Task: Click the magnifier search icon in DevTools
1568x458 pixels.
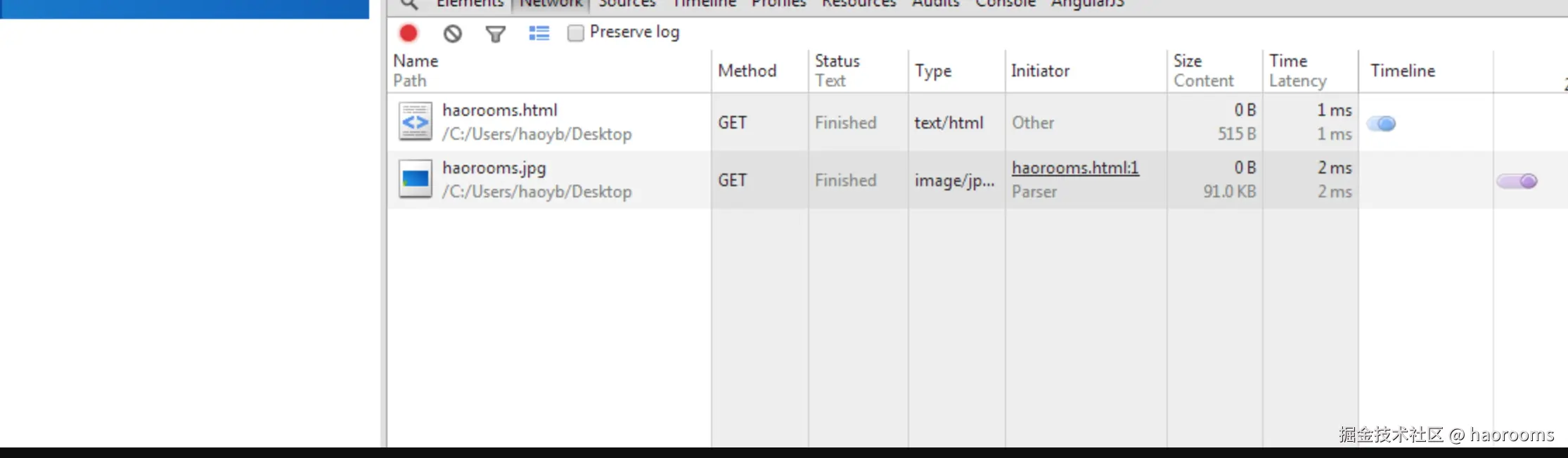Action: click(x=409, y=4)
